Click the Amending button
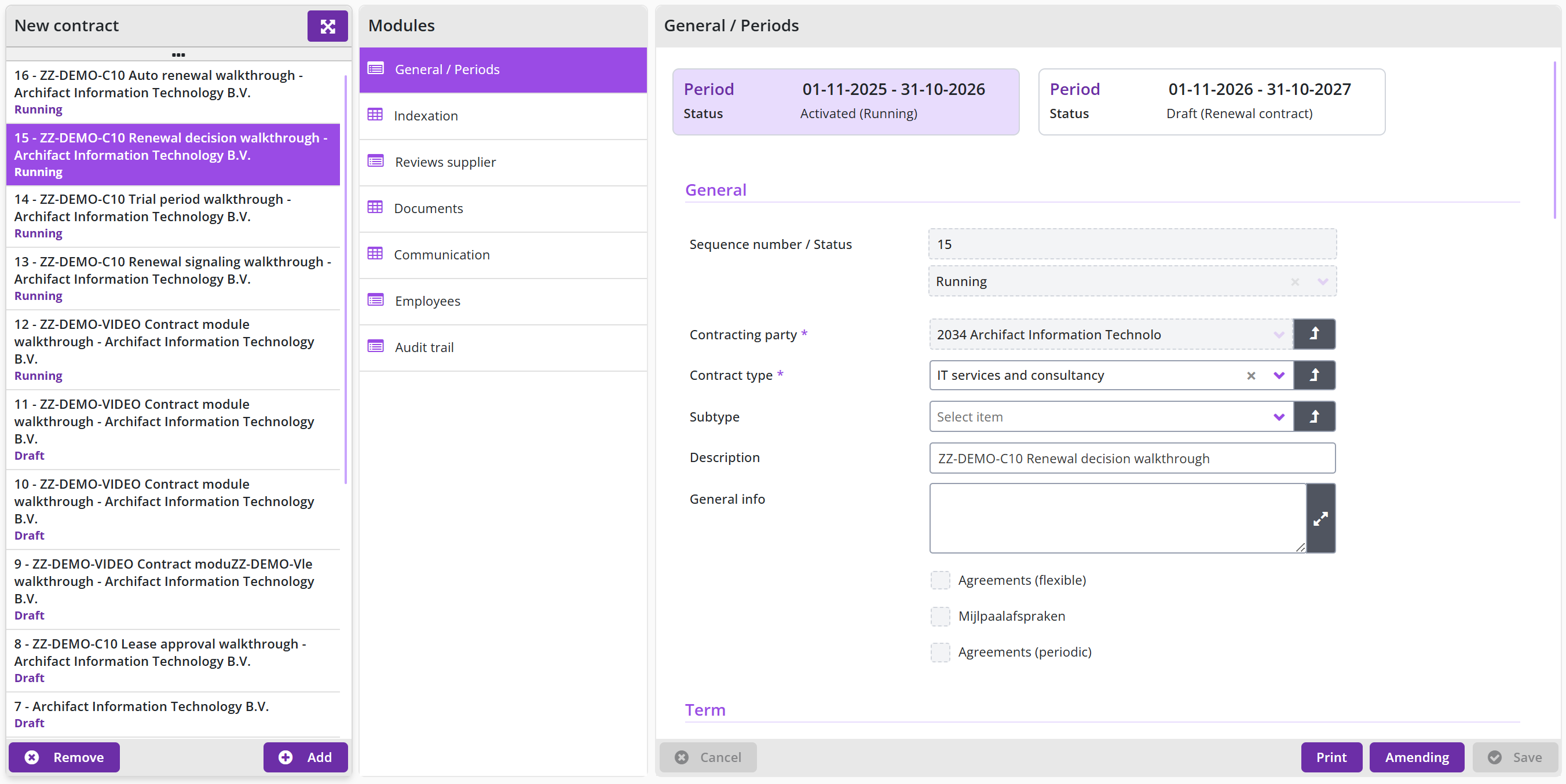Image resolution: width=1566 pixels, height=784 pixels. [x=1417, y=757]
